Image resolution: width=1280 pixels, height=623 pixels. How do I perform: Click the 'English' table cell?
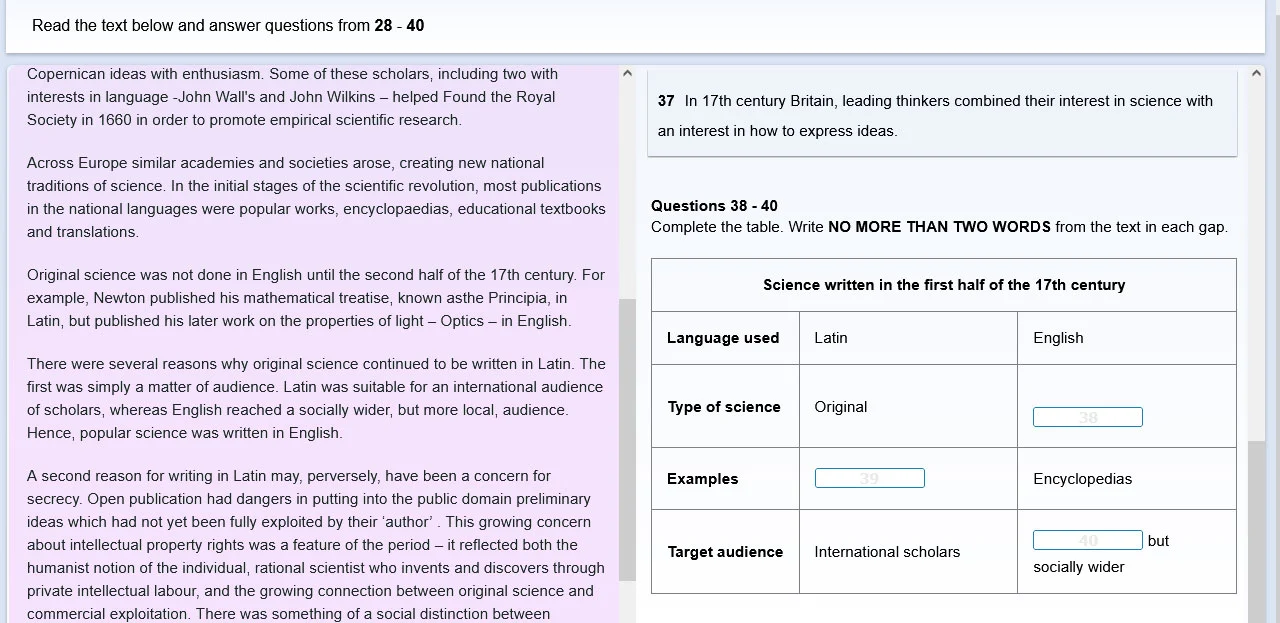coord(1058,338)
